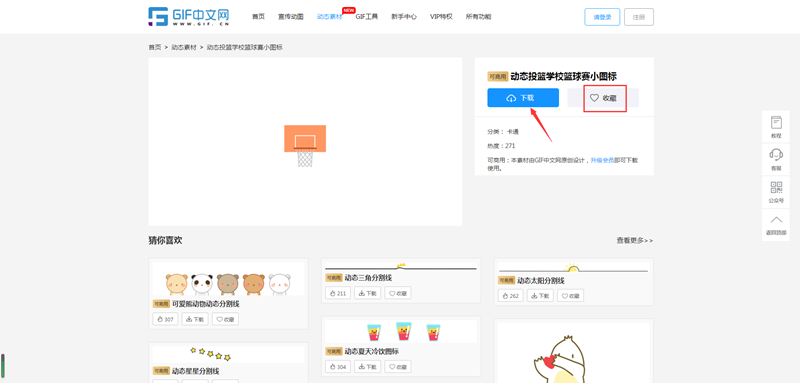Open the summer cold drinks thumbnail
Image resolution: width=800 pixels, height=383 pixels.
pos(401,331)
